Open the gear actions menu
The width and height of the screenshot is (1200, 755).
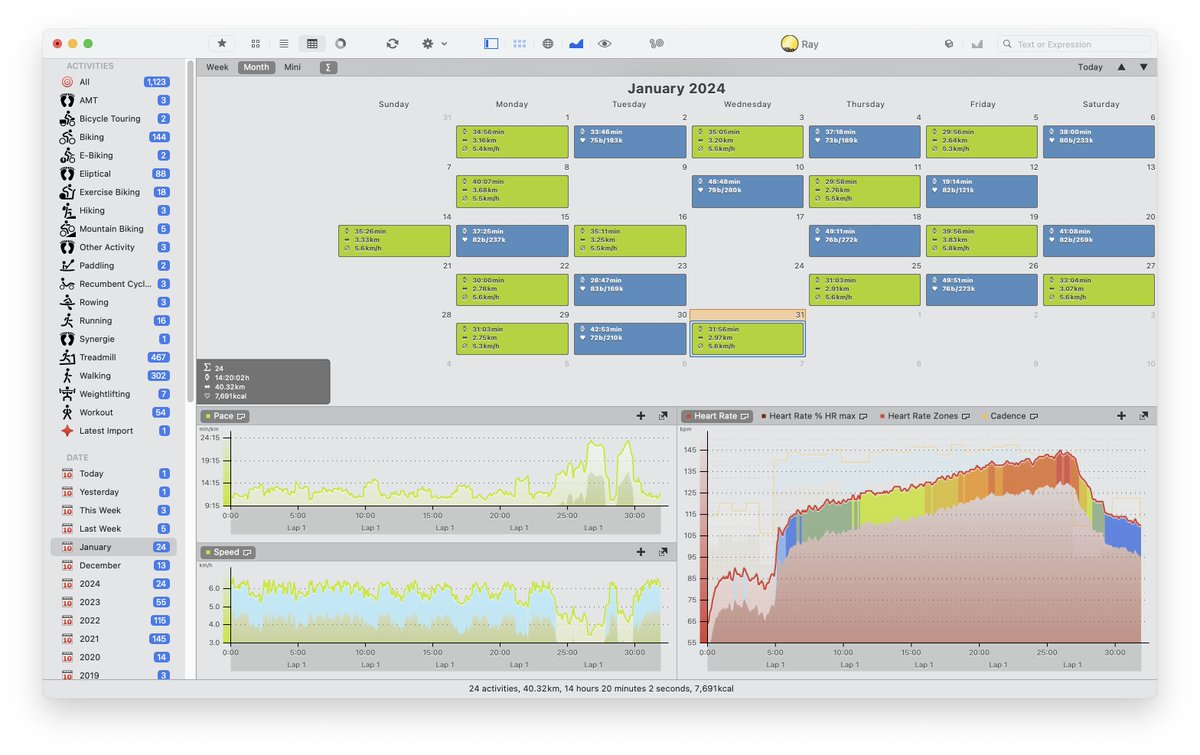(433, 44)
